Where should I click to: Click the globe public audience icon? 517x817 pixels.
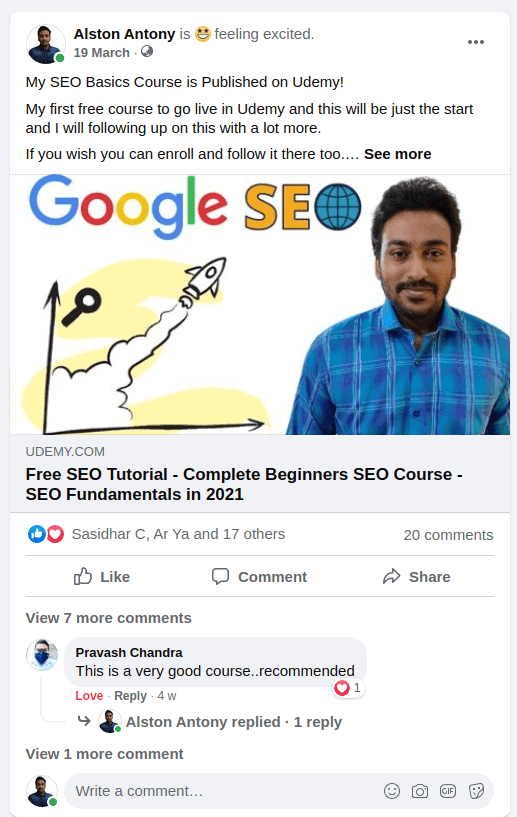(x=147, y=52)
